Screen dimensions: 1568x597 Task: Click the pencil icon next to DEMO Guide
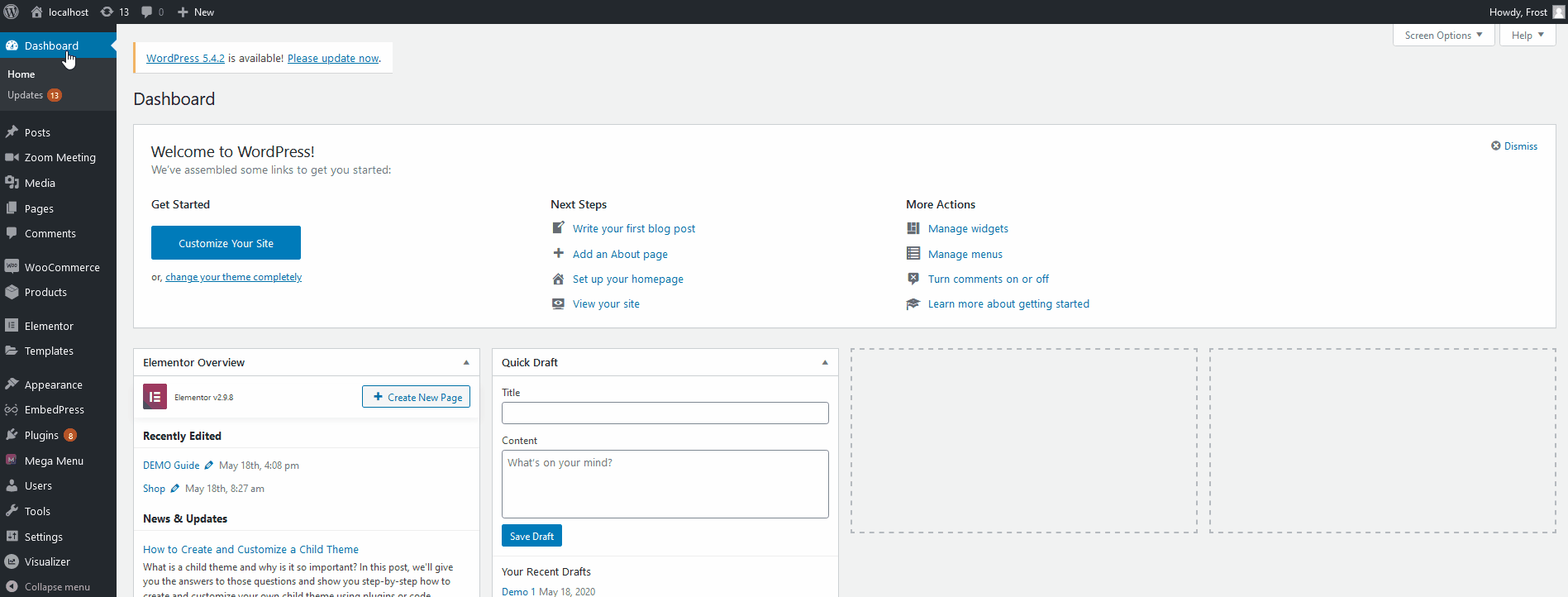click(209, 465)
